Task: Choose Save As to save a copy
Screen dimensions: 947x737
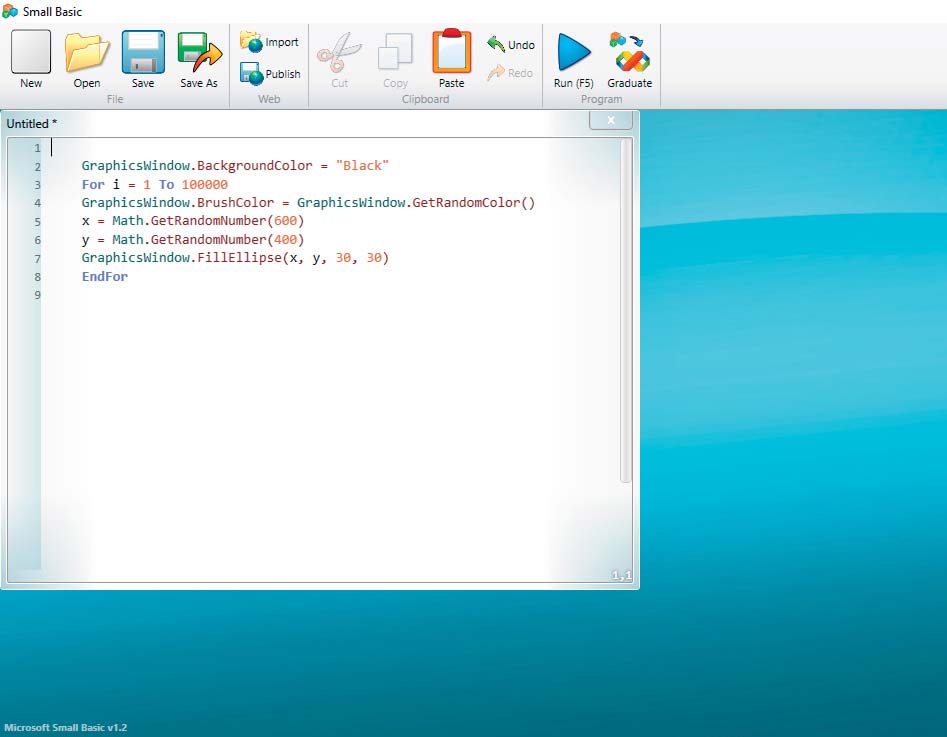Action: click(199, 59)
